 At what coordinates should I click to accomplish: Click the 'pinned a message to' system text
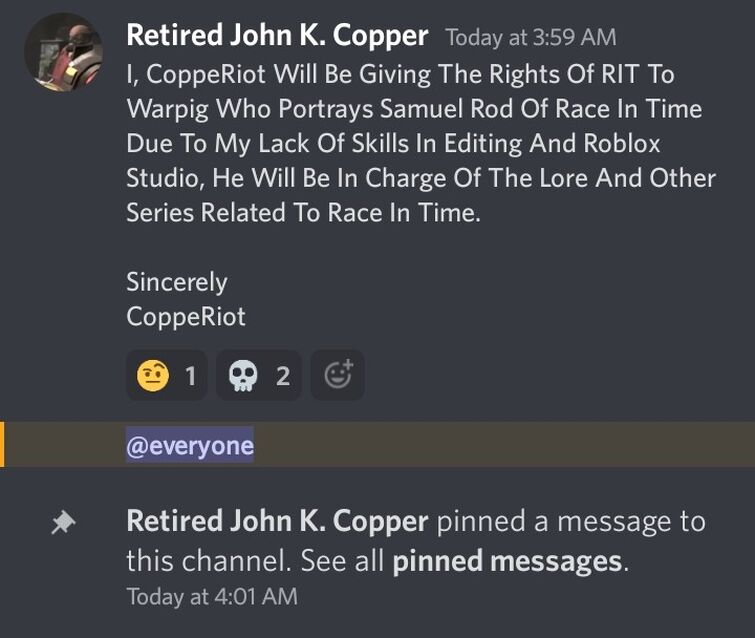click(x=571, y=522)
